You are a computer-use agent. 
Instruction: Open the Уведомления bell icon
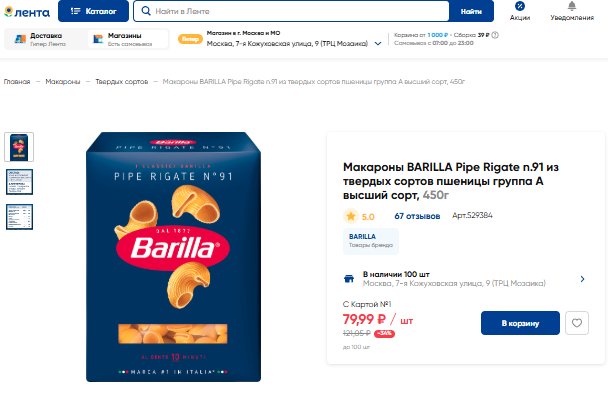coord(572,6)
